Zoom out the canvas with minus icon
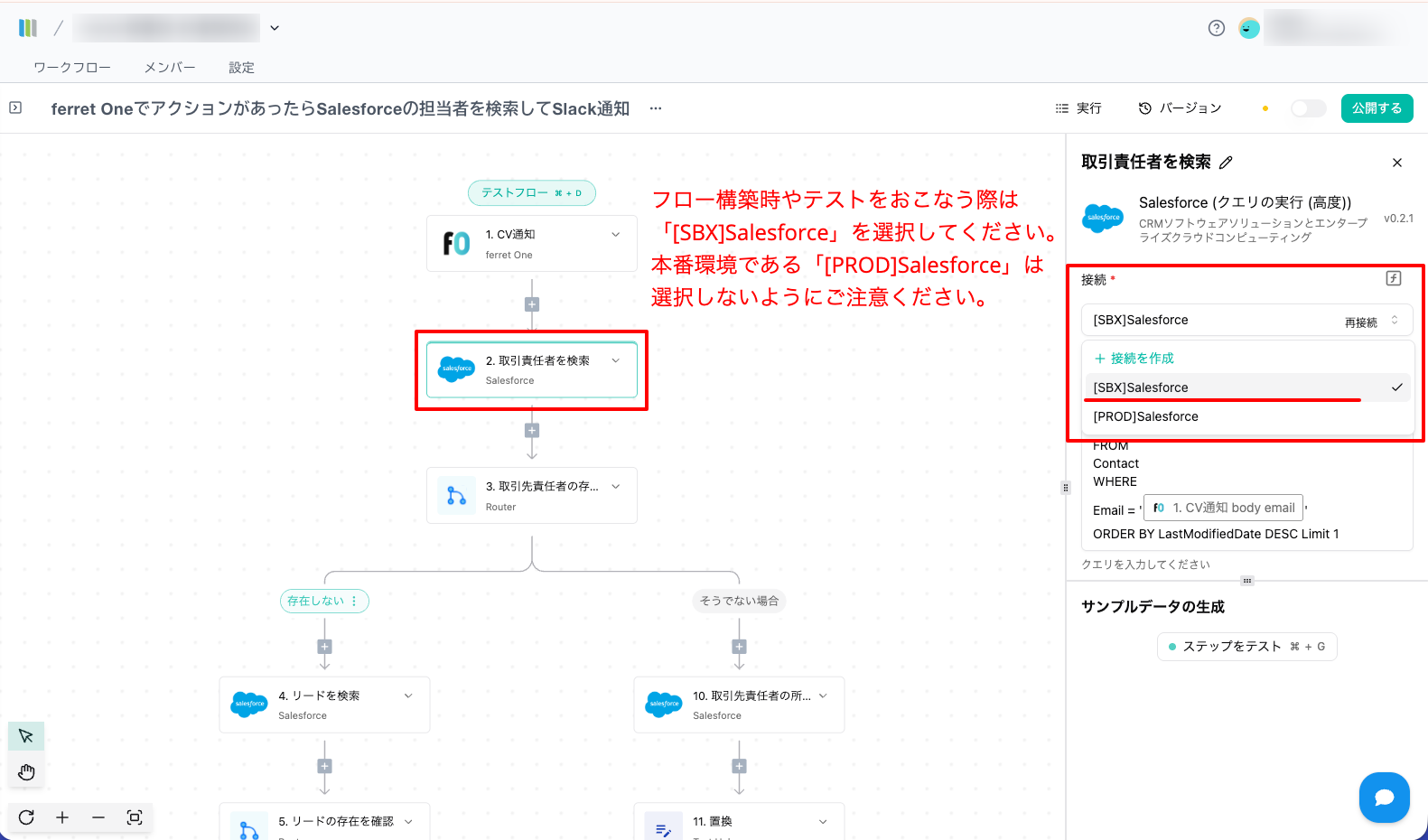1428x840 pixels. click(x=98, y=817)
